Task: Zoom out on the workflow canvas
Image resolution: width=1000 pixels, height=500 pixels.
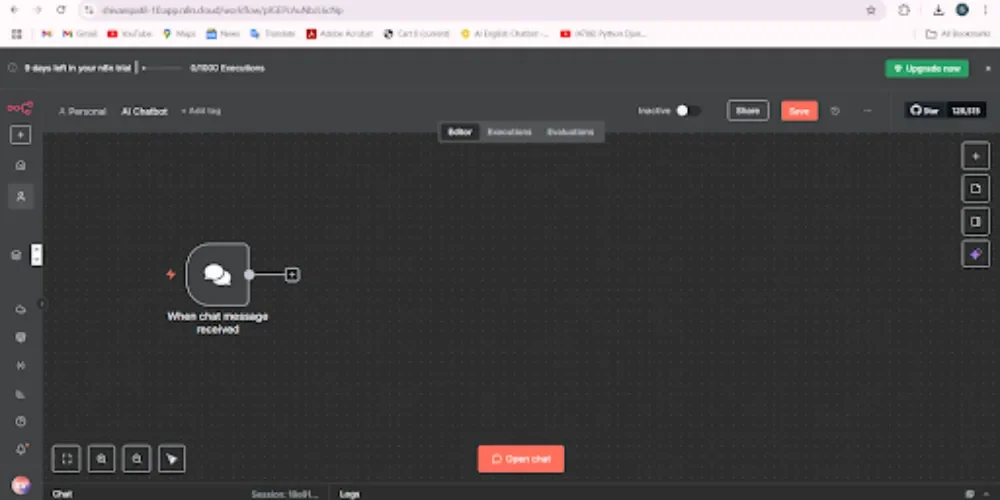Action: tap(136, 459)
